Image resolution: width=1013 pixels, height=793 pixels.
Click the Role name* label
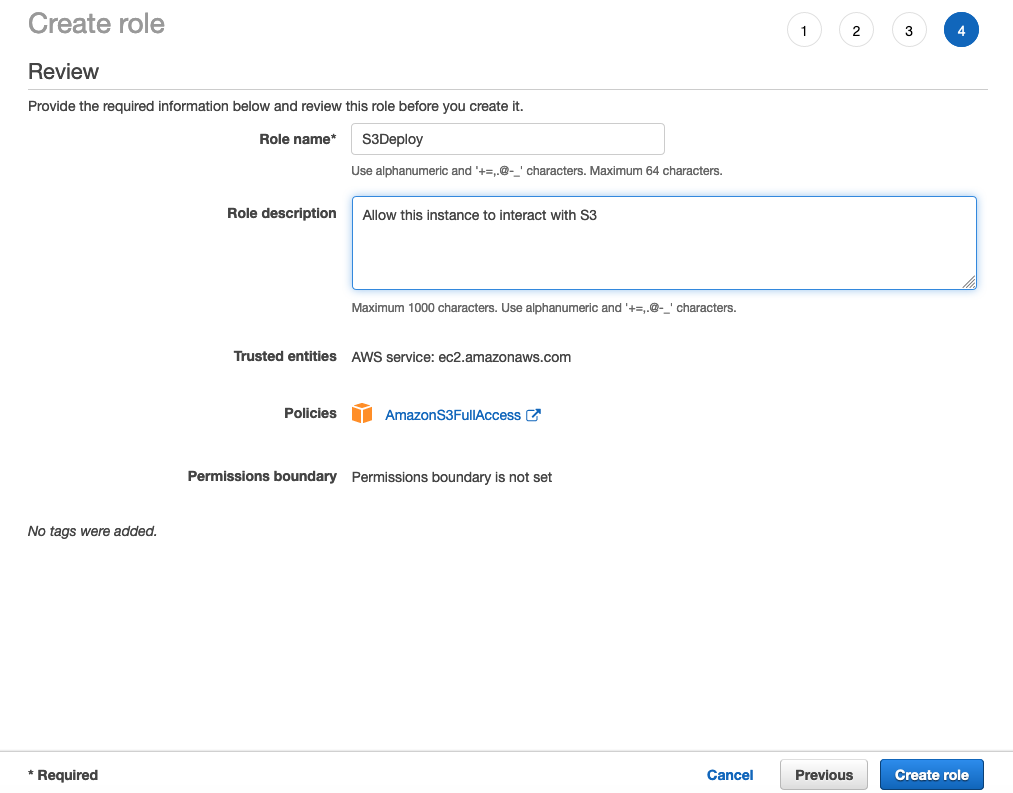click(x=298, y=139)
